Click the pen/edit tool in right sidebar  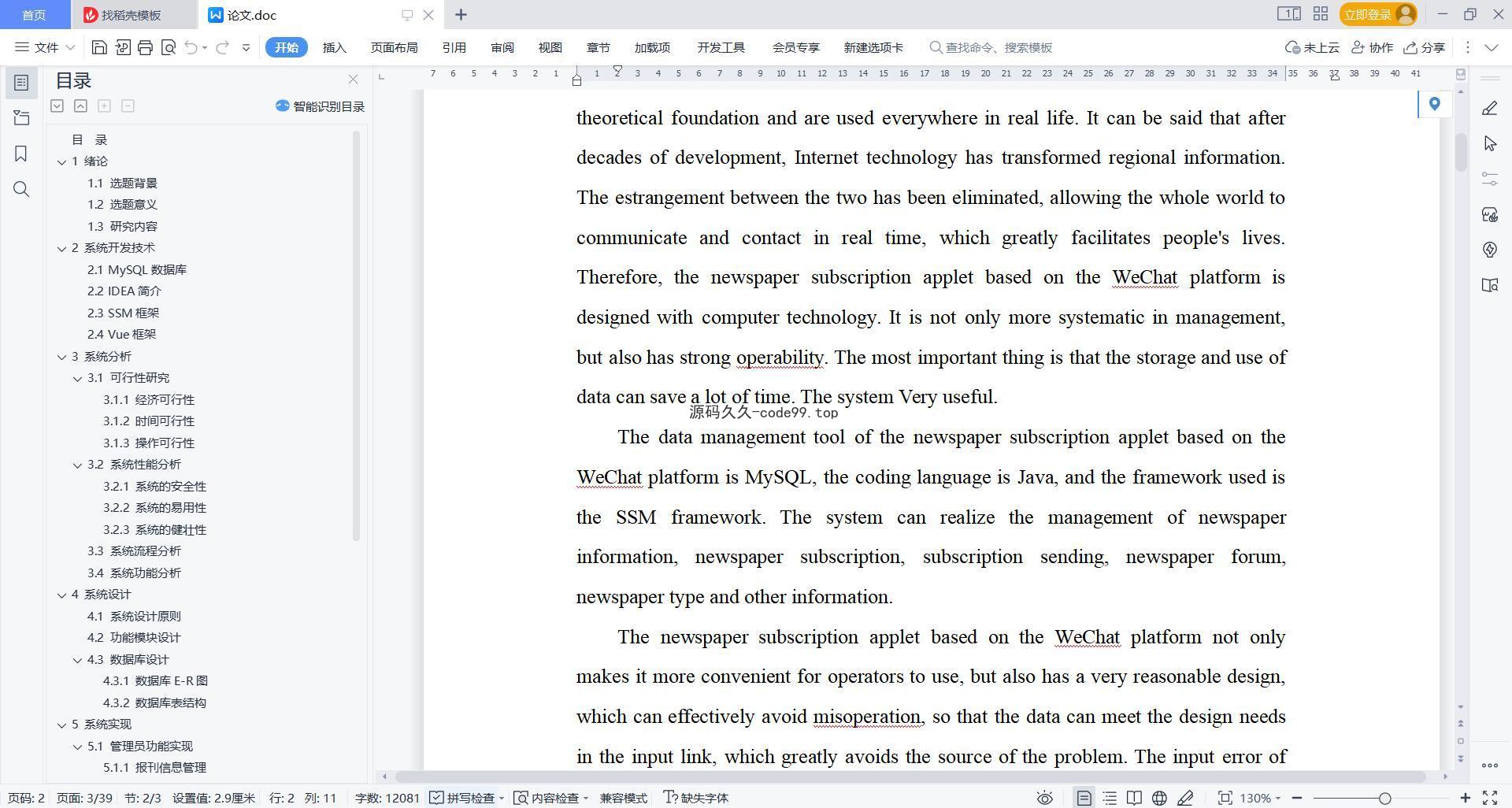(x=1489, y=108)
